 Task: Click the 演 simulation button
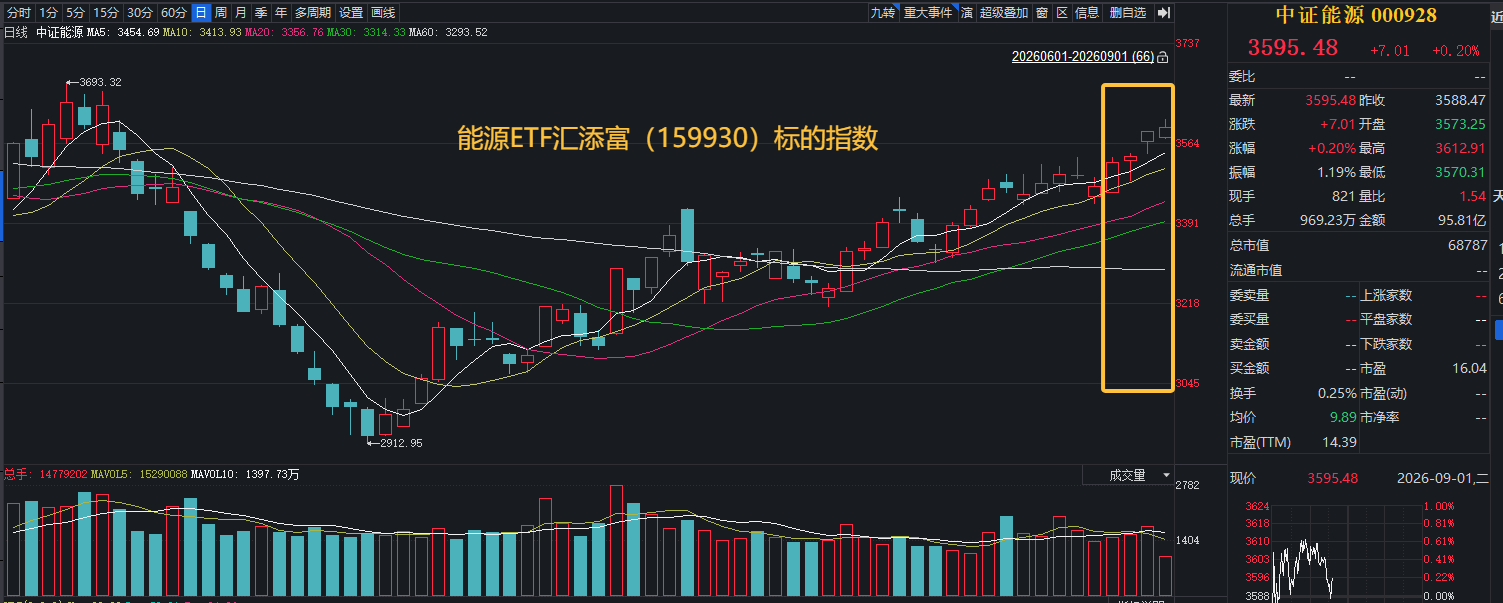(x=967, y=13)
